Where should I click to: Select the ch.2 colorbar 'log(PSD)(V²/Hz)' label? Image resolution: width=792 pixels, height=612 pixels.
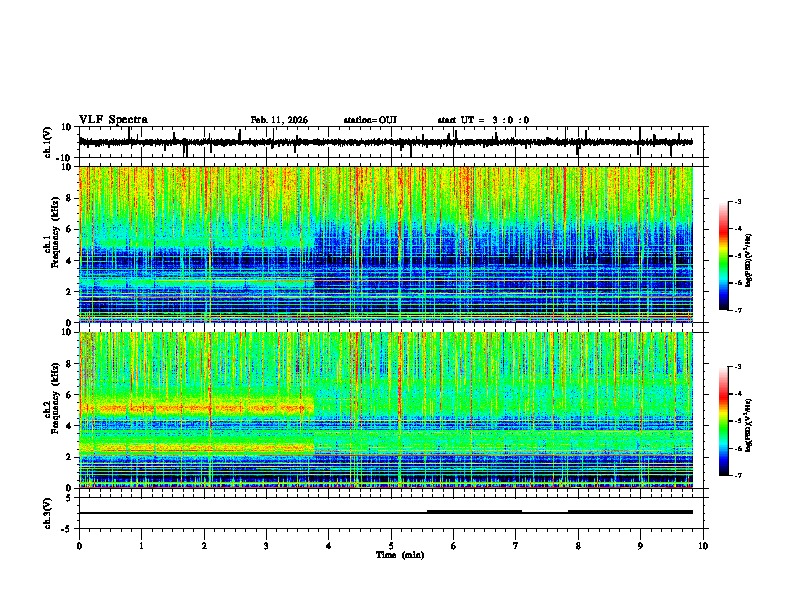click(748, 425)
